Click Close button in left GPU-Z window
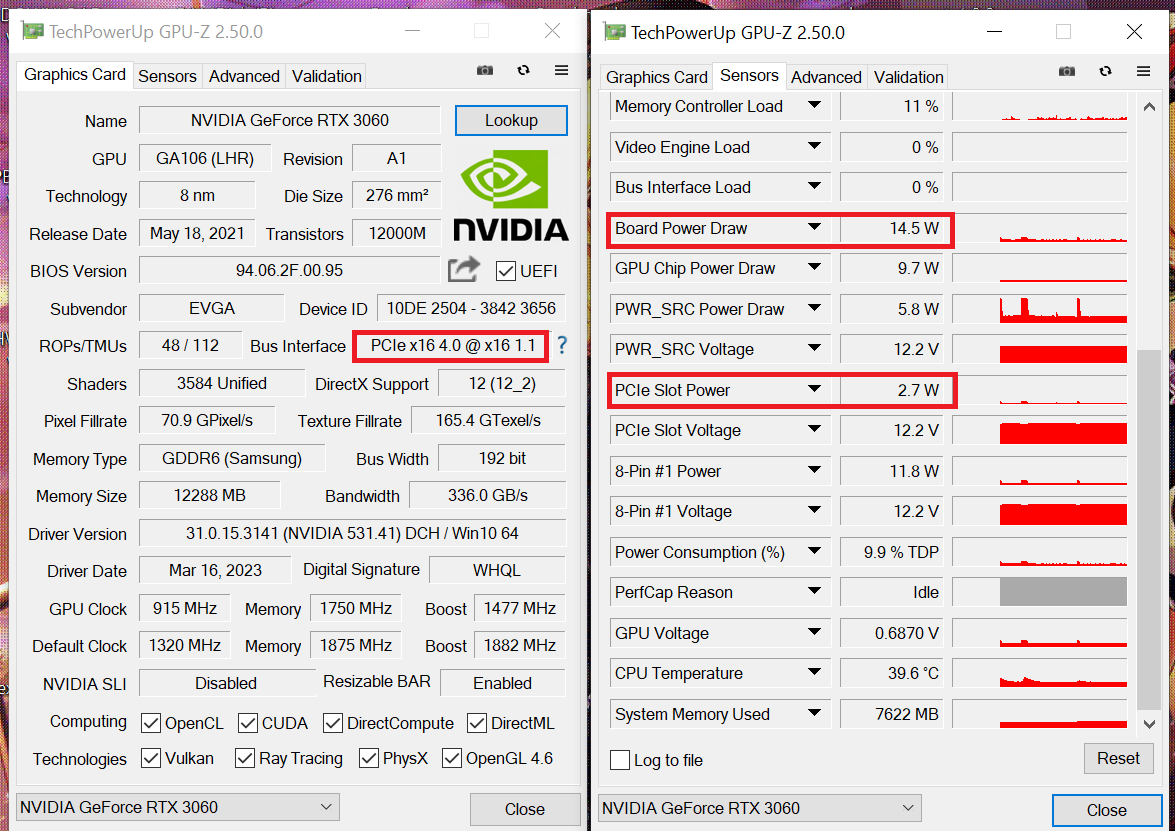 525,809
